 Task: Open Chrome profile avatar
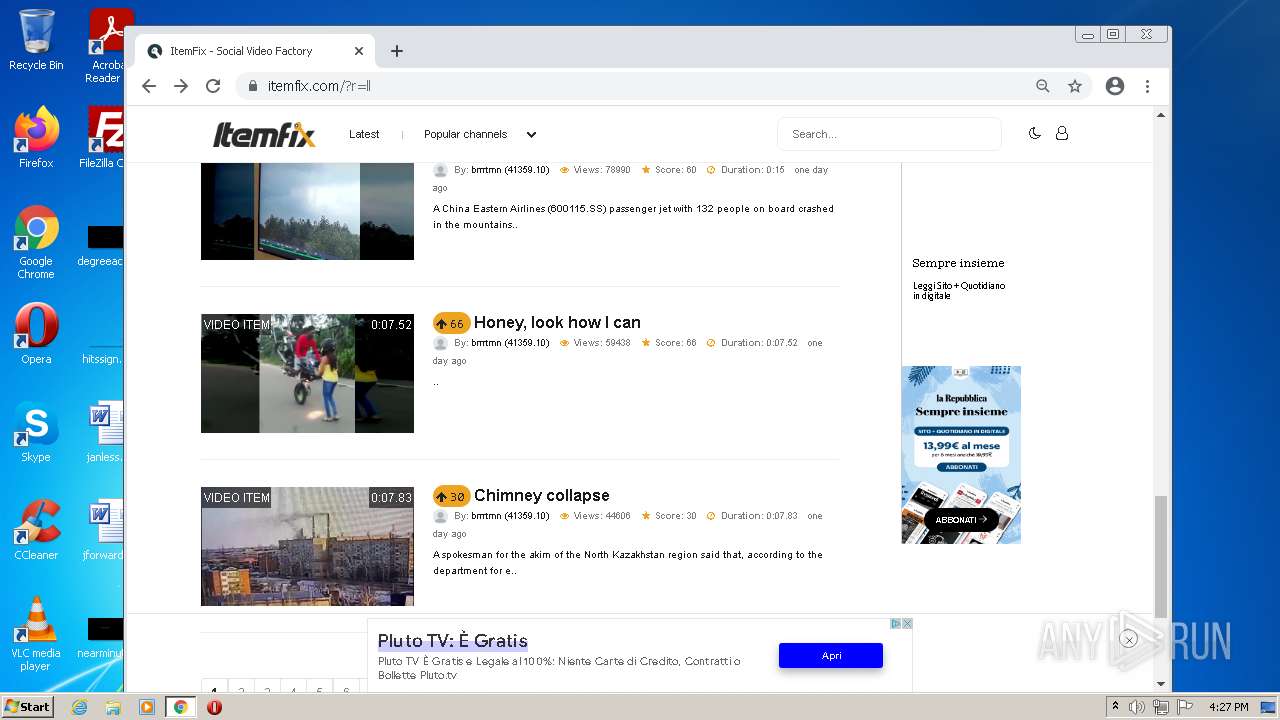pyautogui.click(x=1115, y=86)
